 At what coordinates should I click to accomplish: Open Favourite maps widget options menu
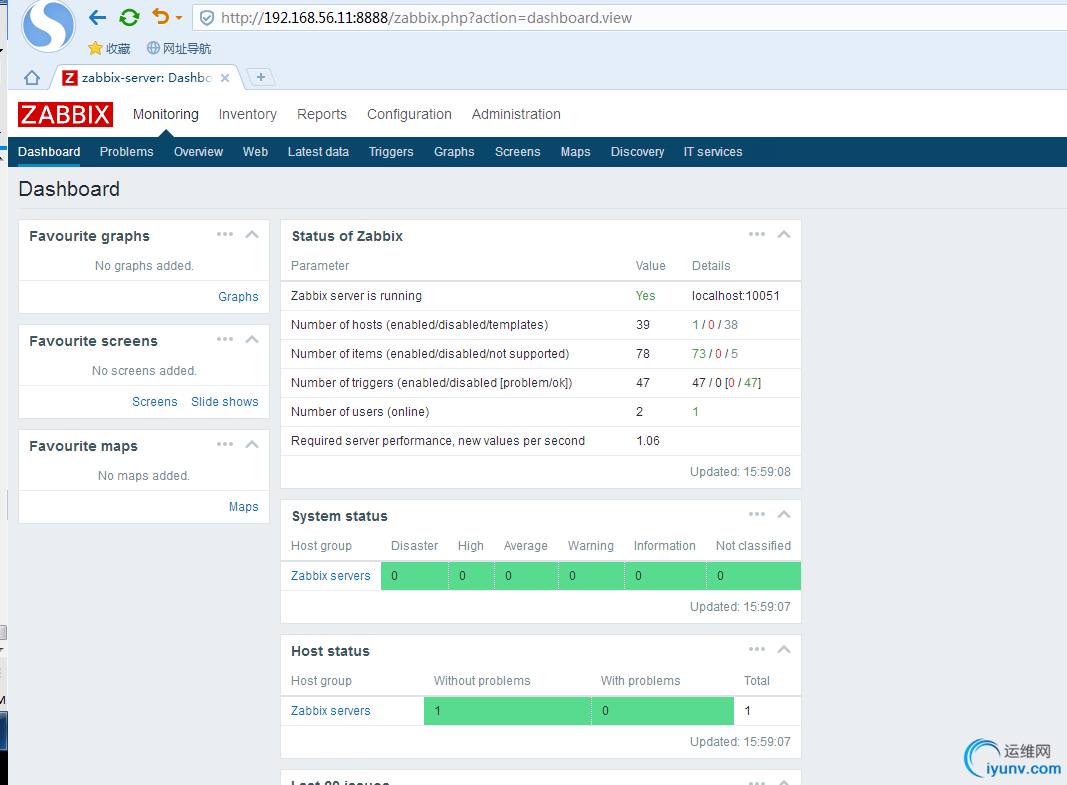(225, 444)
